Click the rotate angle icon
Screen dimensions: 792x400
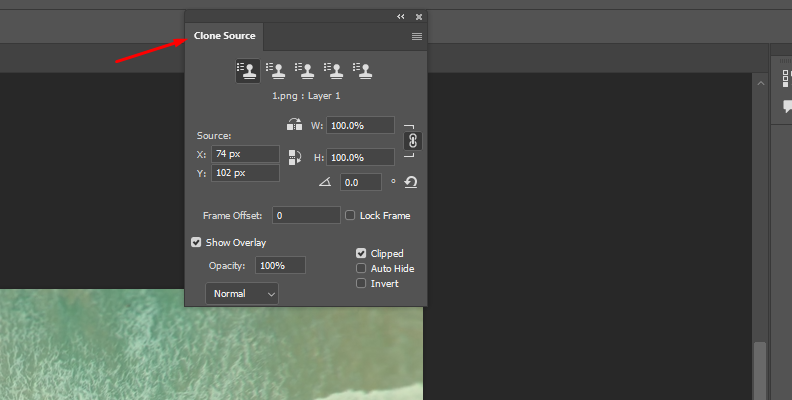(x=325, y=182)
